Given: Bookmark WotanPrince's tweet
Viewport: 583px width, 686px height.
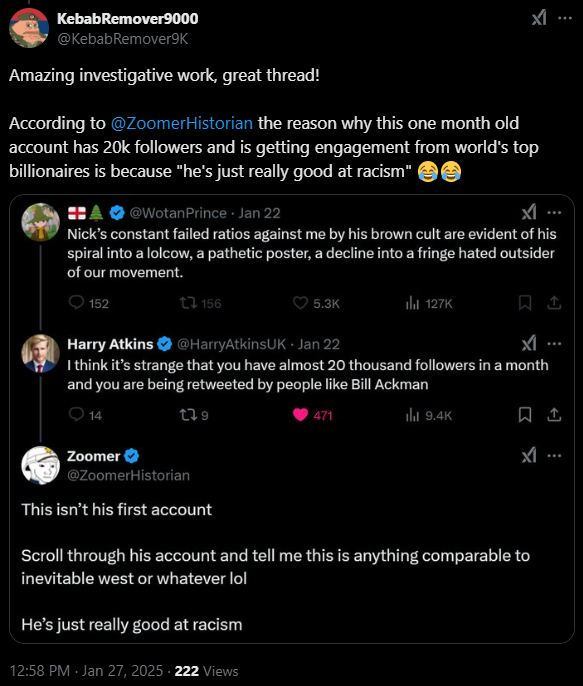Looking at the screenshot, I should 525,303.
